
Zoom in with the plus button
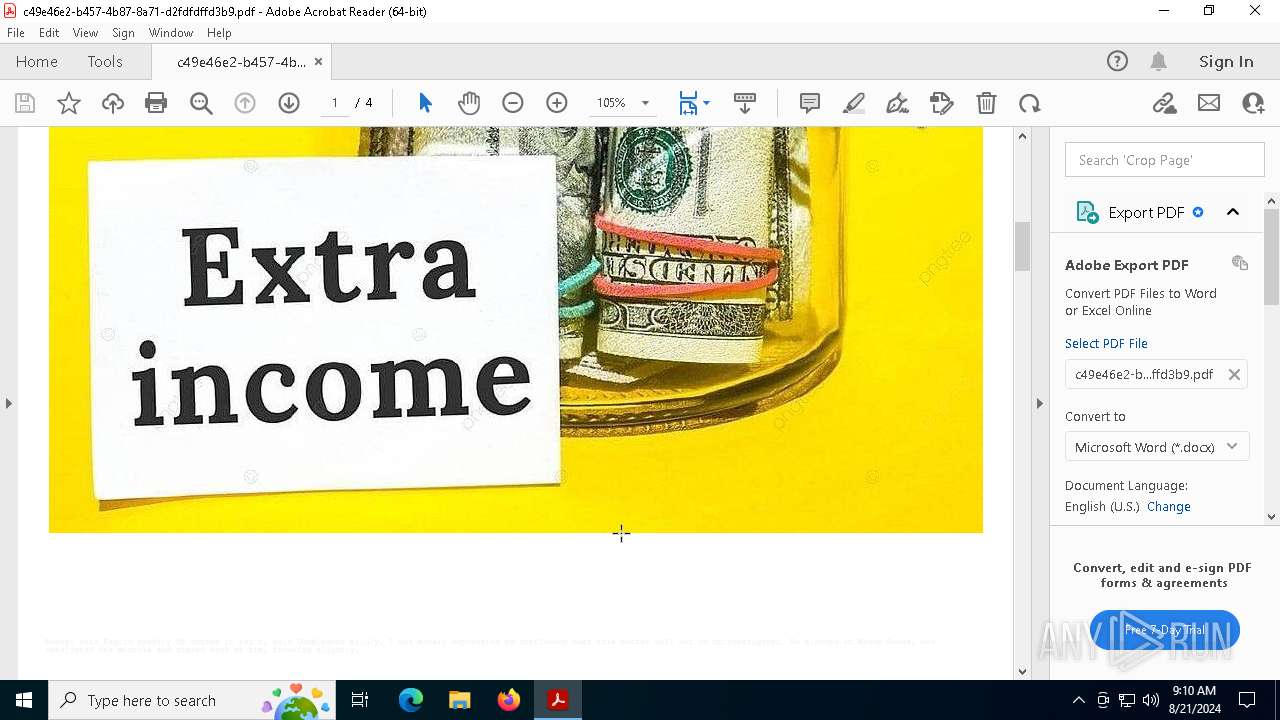557,103
